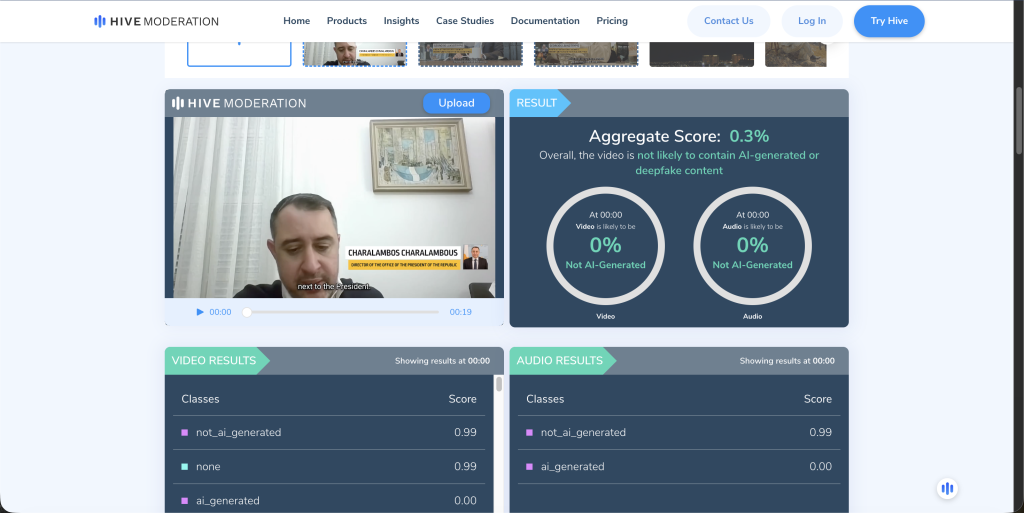Click the Hive logo in video panel header
1024x513 pixels.
point(239,103)
